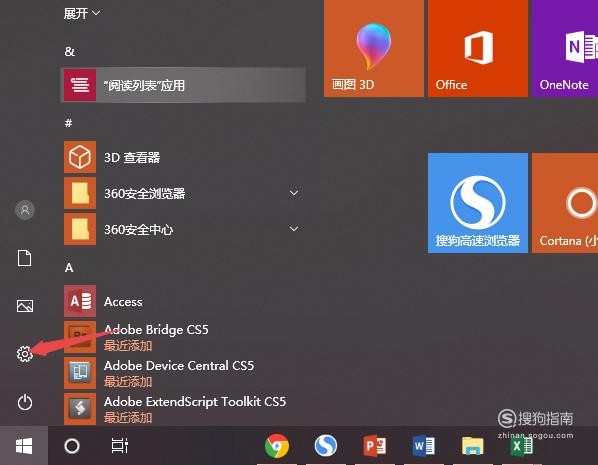
Task: Click the & section letter header
Action: coord(69,51)
